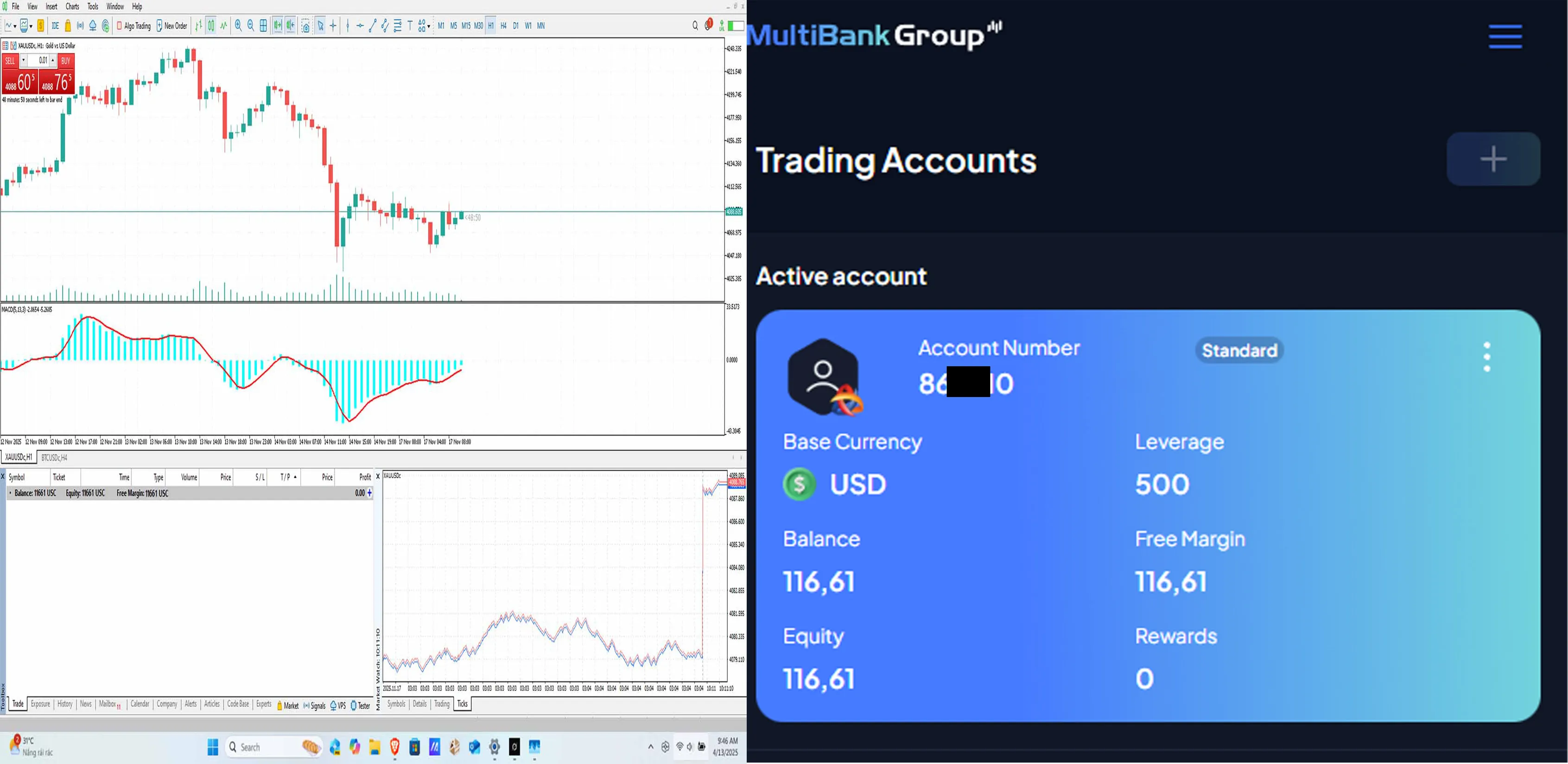This screenshot has height=764, width=1568.
Task: Zoom in on the chart
Action: (x=238, y=25)
